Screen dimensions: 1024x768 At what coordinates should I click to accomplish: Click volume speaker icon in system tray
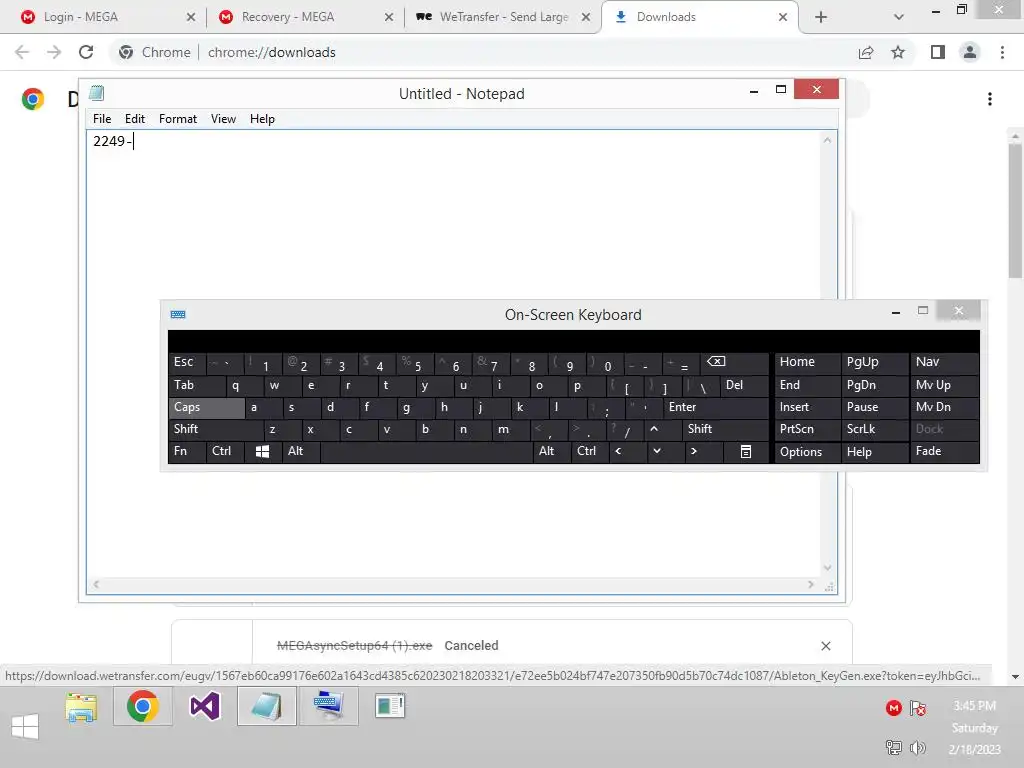tap(918, 748)
